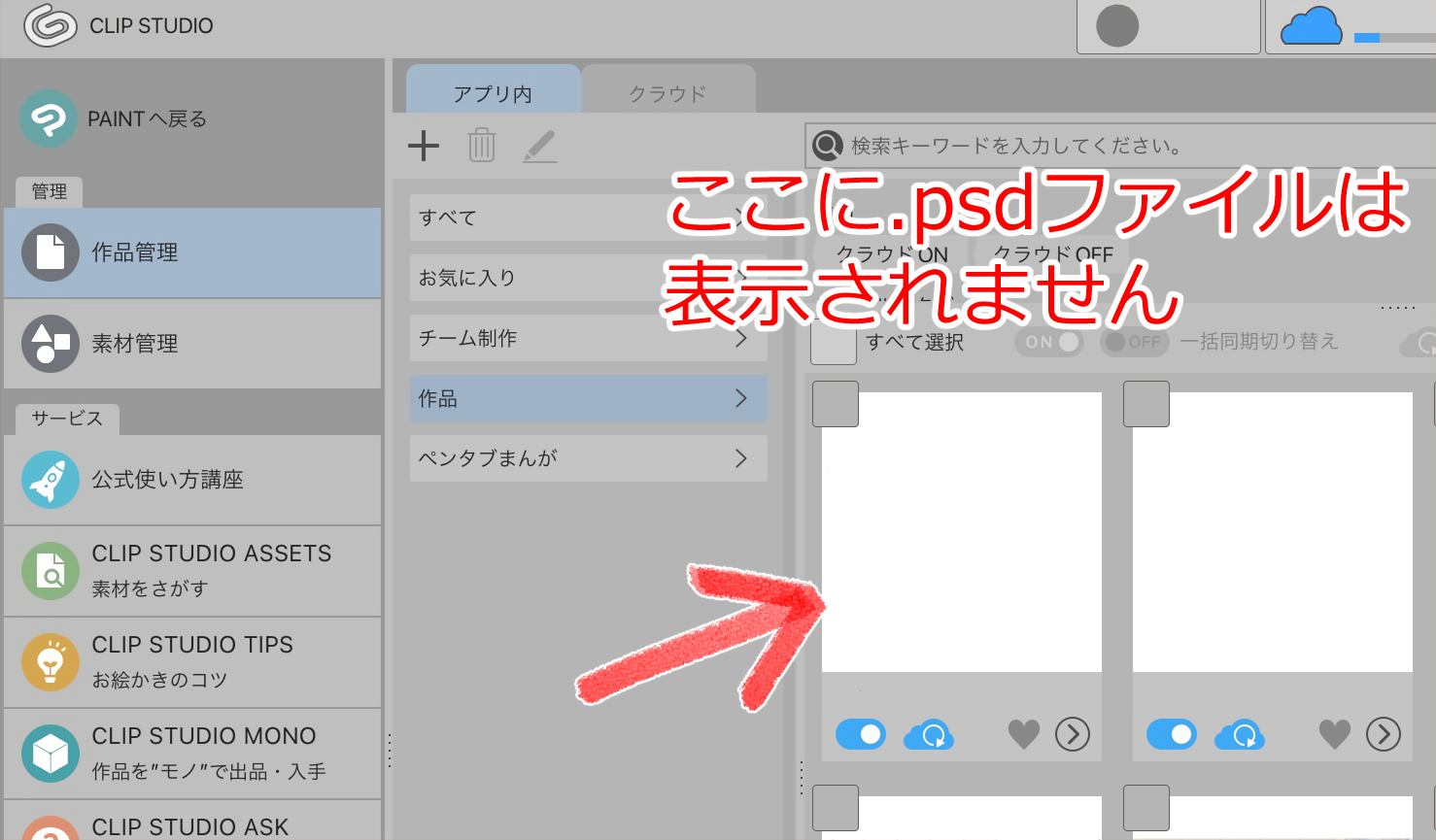Click the CLIP STUDIO title text
This screenshot has width=1436, height=840.
pyautogui.click(x=152, y=26)
